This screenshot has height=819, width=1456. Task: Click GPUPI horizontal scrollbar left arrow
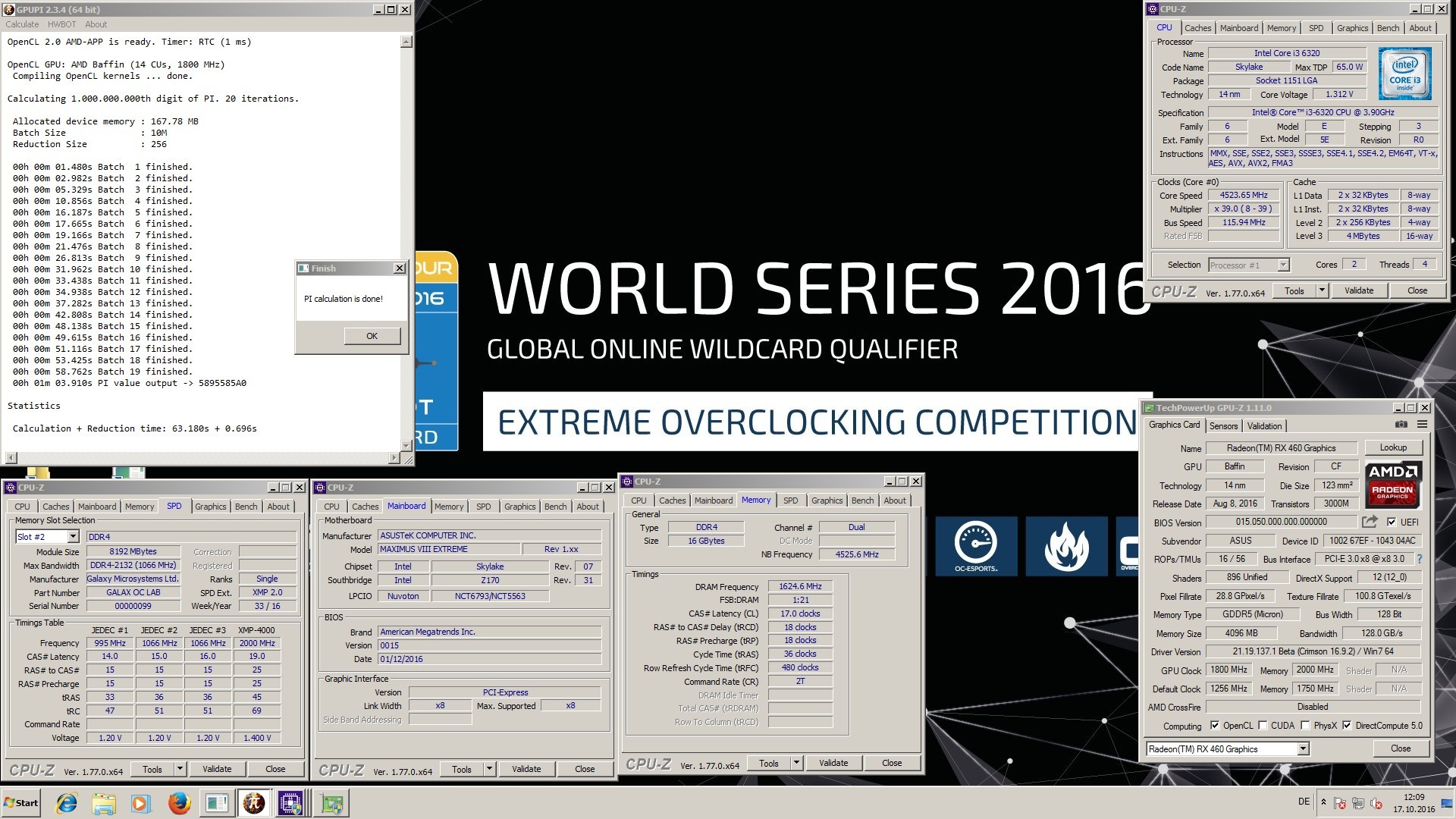click(11, 458)
